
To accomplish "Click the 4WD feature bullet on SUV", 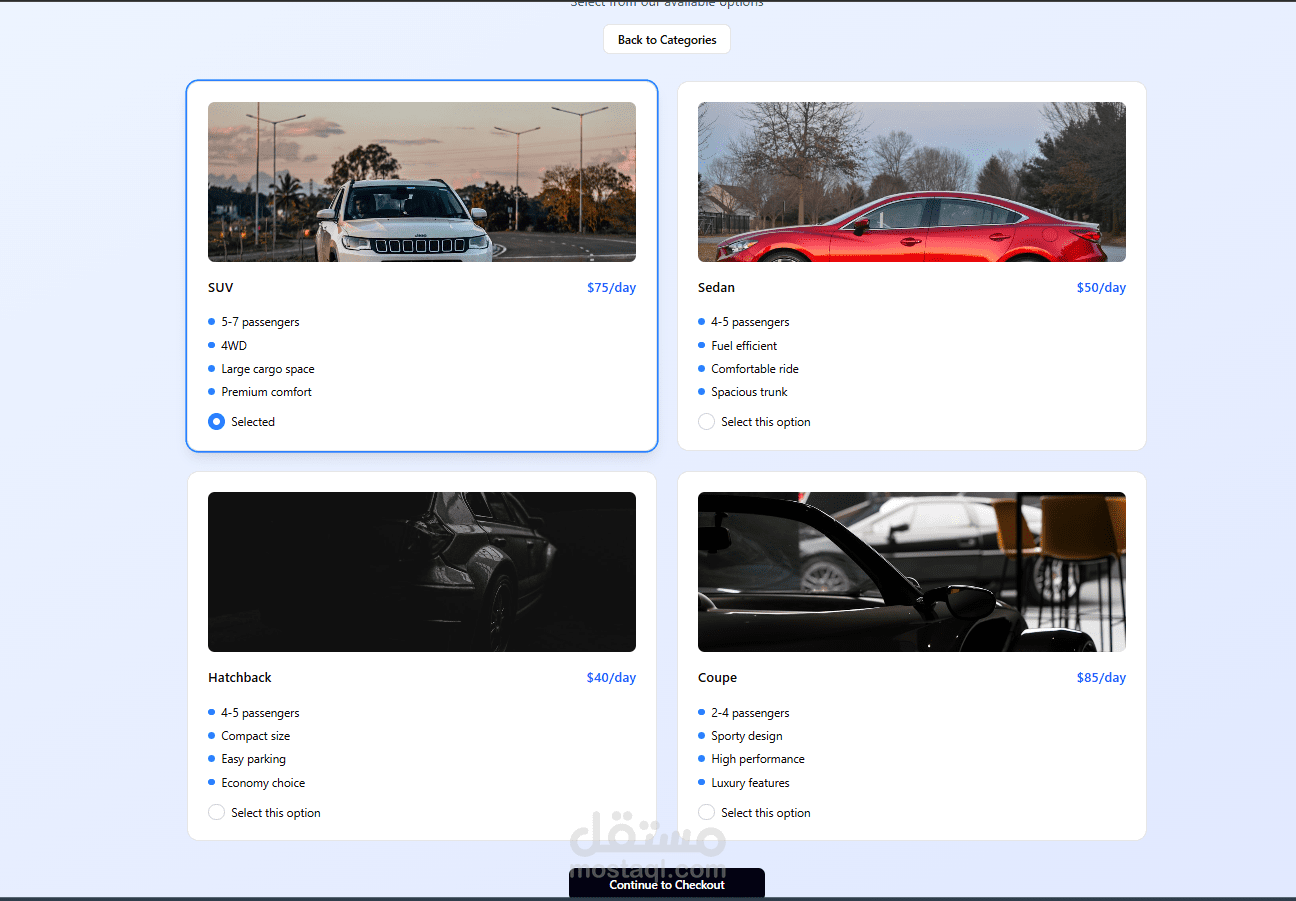I will tap(233, 345).
